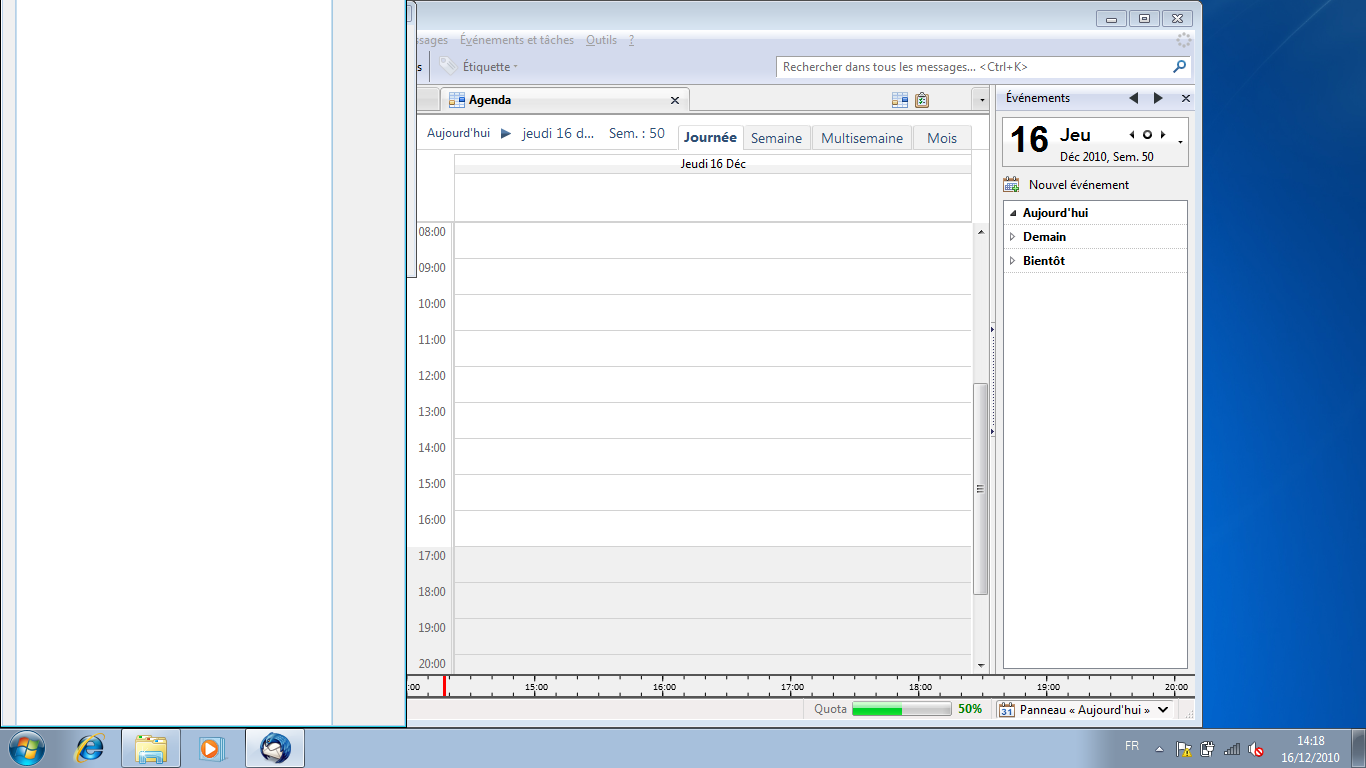This screenshot has width=1366, height=768.
Task: Click the muted volume icon in system tray
Action: pos(1256,749)
